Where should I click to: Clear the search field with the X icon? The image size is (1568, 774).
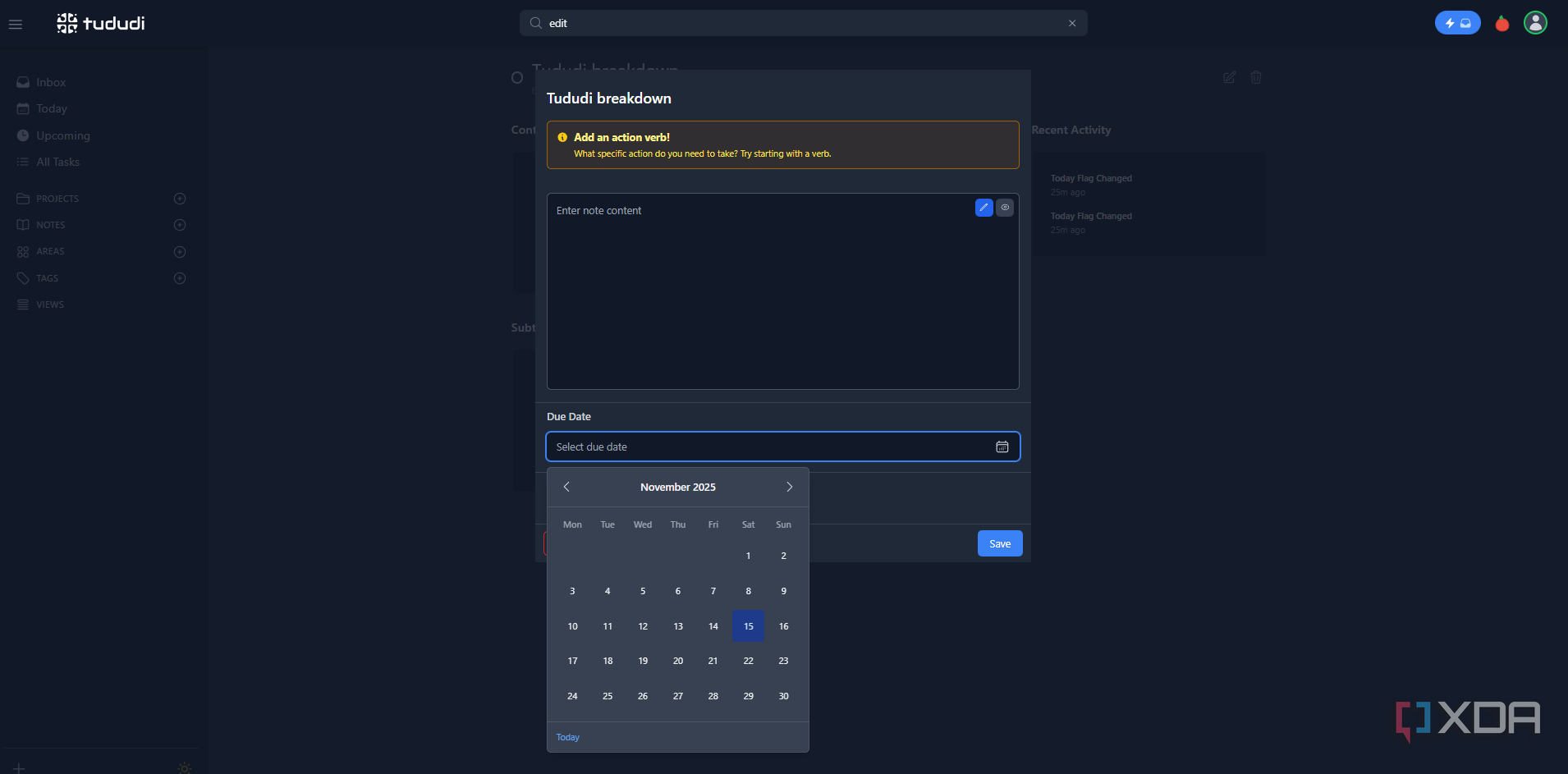1072,23
